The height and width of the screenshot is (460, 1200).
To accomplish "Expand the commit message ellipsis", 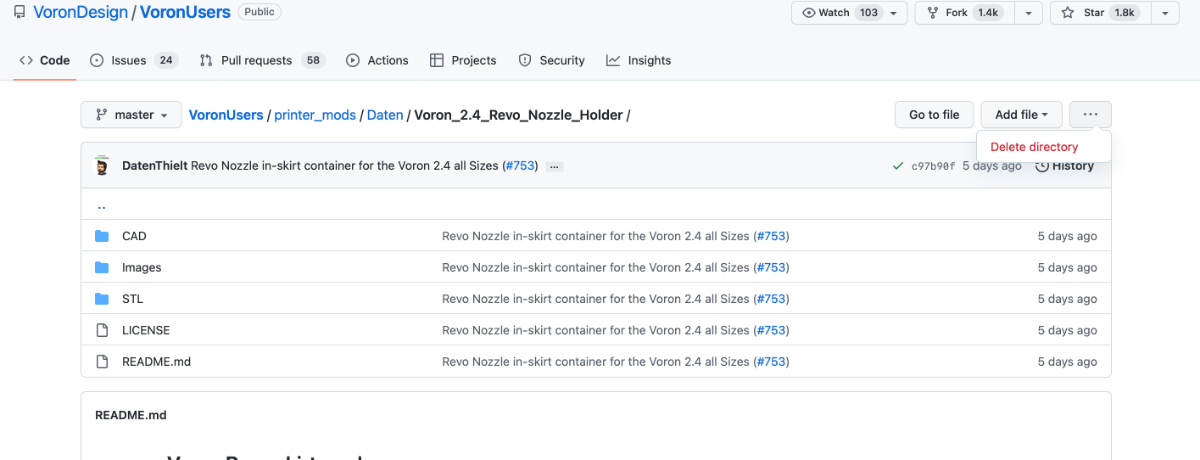I will coord(555,166).
